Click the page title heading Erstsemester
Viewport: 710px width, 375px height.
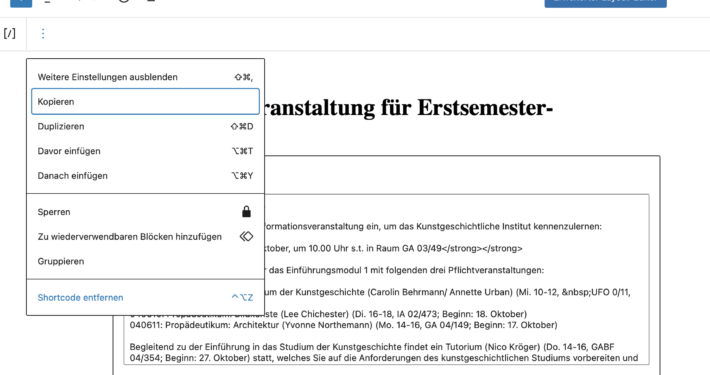(409, 108)
